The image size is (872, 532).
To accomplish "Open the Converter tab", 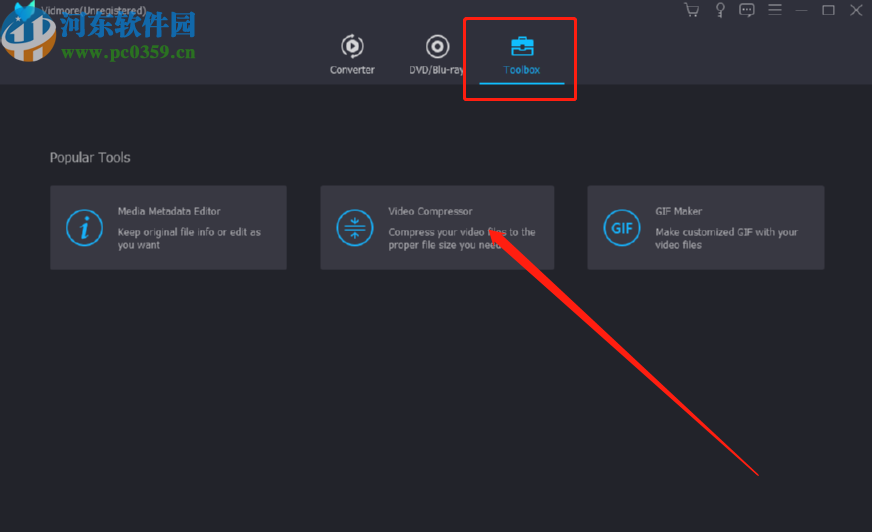I will pyautogui.click(x=352, y=54).
